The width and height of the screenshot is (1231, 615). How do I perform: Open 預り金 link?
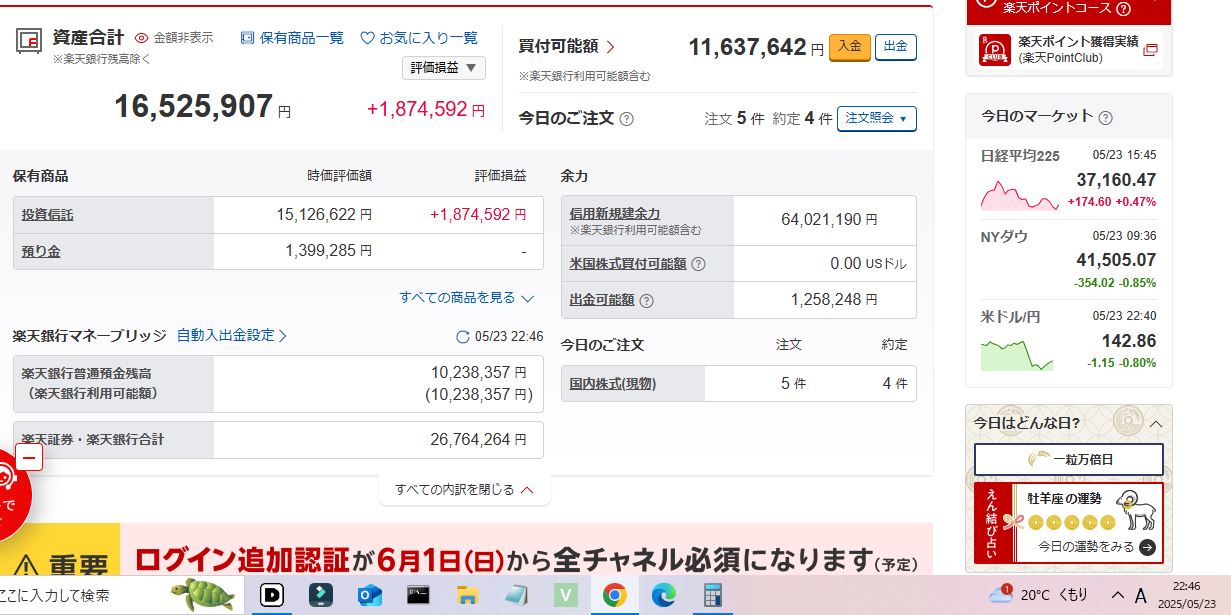41,251
